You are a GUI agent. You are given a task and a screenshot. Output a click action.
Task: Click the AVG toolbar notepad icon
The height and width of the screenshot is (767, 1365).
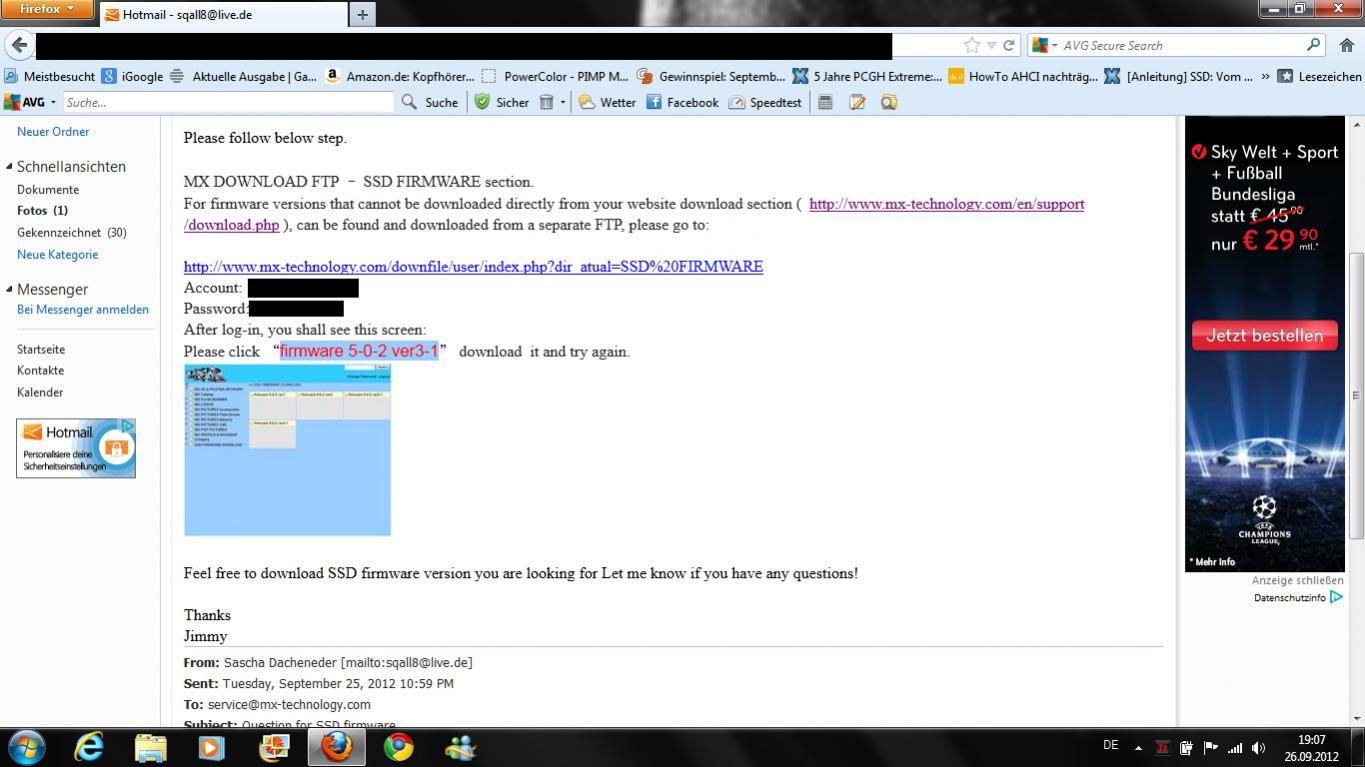pos(857,102)
